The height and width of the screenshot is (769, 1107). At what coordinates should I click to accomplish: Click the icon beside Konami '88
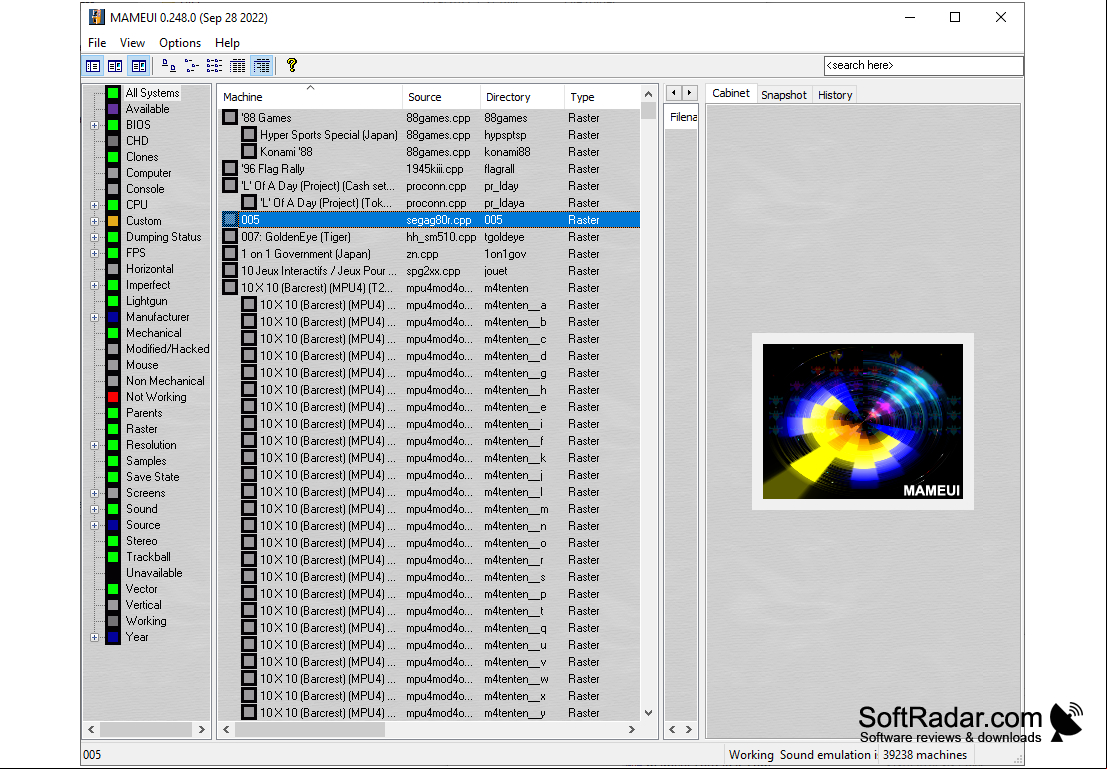point(249,152)
